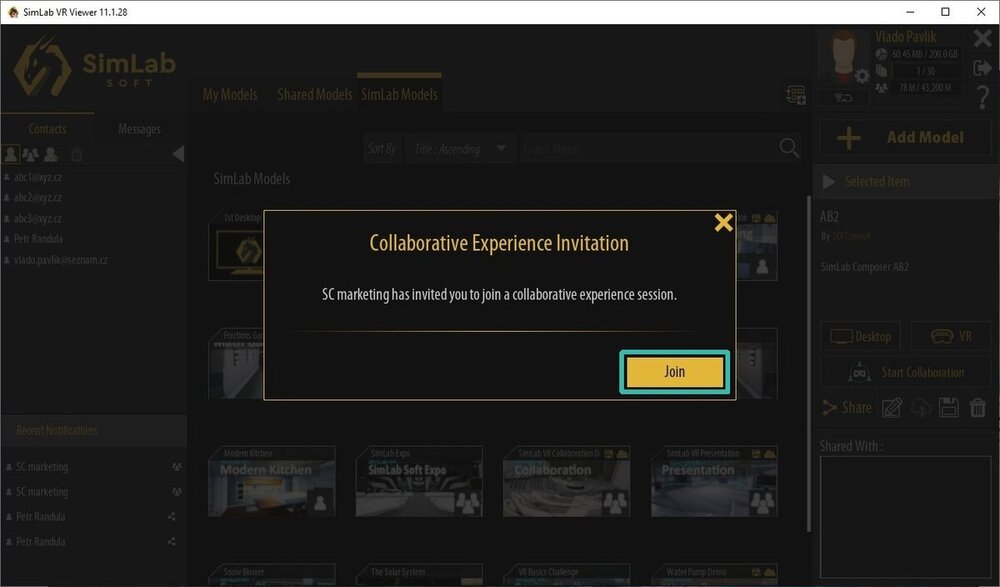Select the single contact filter icon

11,154
